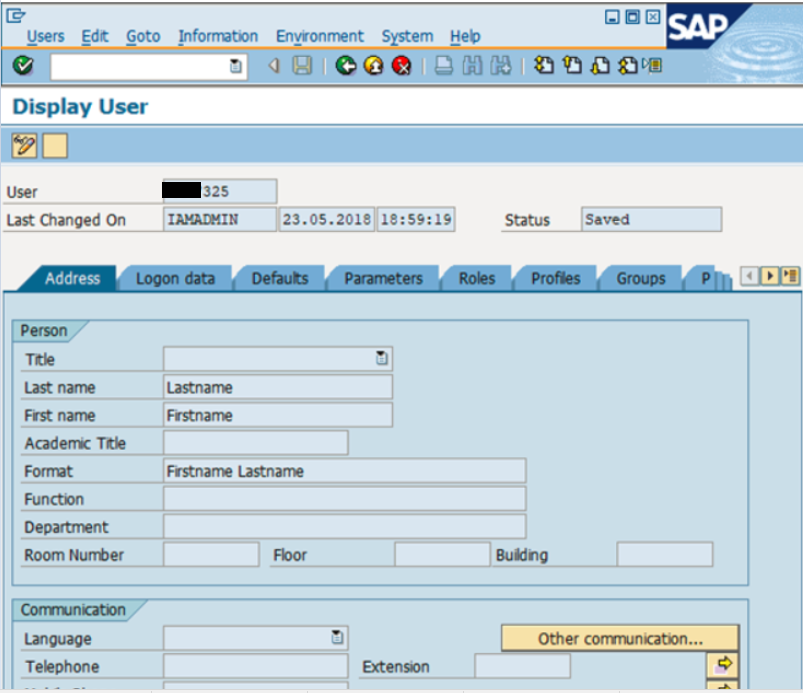Click the green Back arrow icon

346,66
